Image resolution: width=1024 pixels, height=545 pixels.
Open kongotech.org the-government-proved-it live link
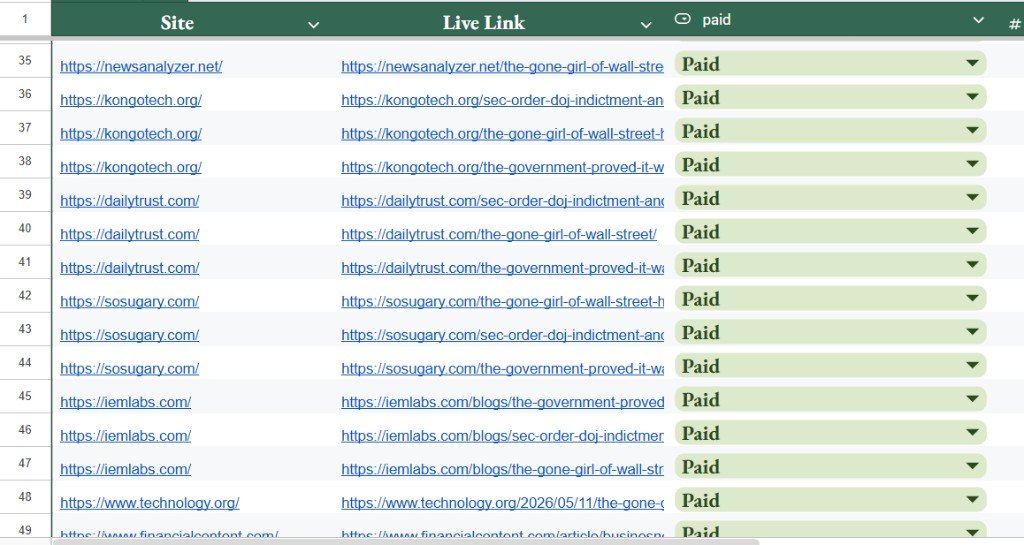(x=502, y=167)
